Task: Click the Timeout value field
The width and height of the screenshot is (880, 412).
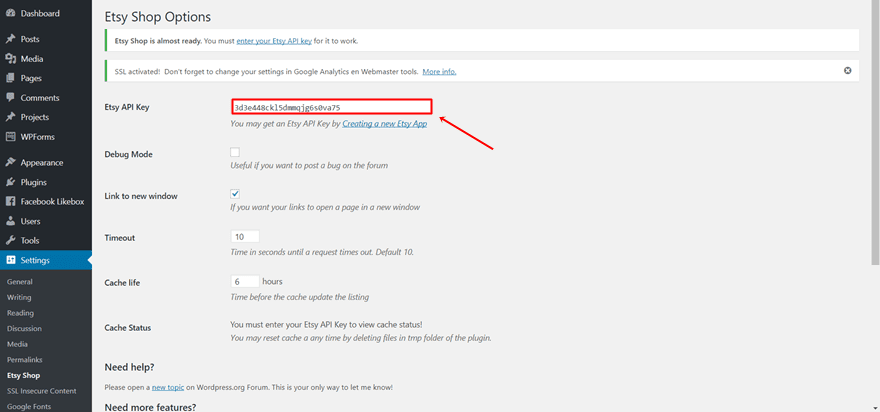Action: coord(245,237)
